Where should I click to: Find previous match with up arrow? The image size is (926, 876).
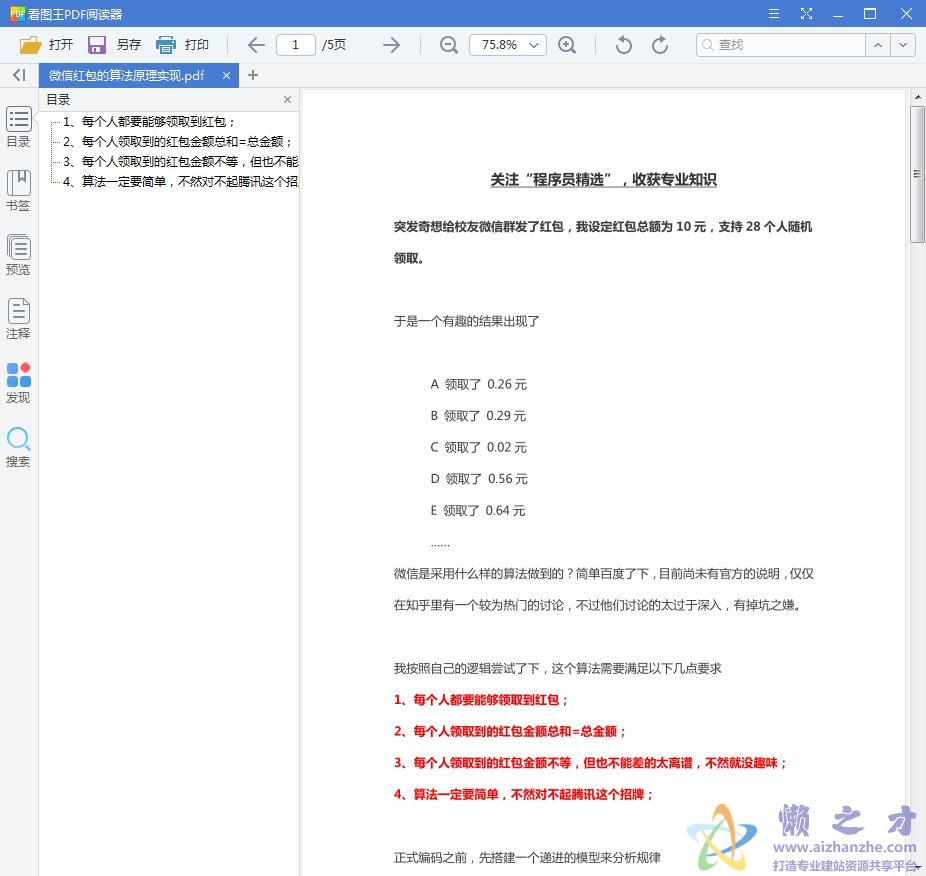(878, 45)
